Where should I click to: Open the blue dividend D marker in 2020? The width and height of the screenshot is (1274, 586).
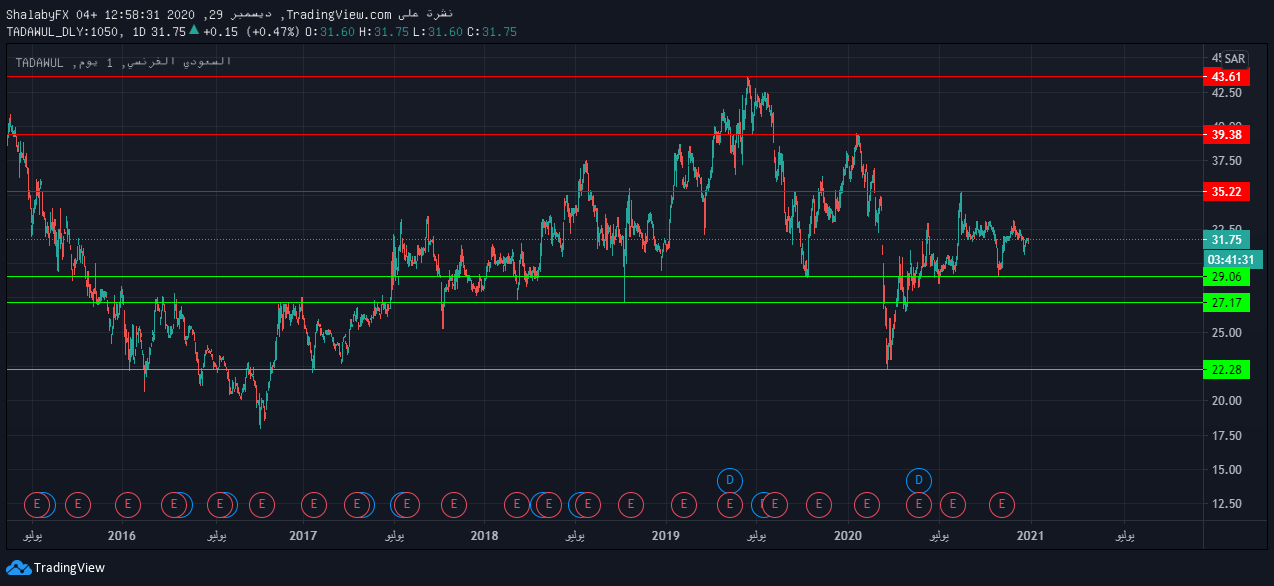click(x=919, y=480)
